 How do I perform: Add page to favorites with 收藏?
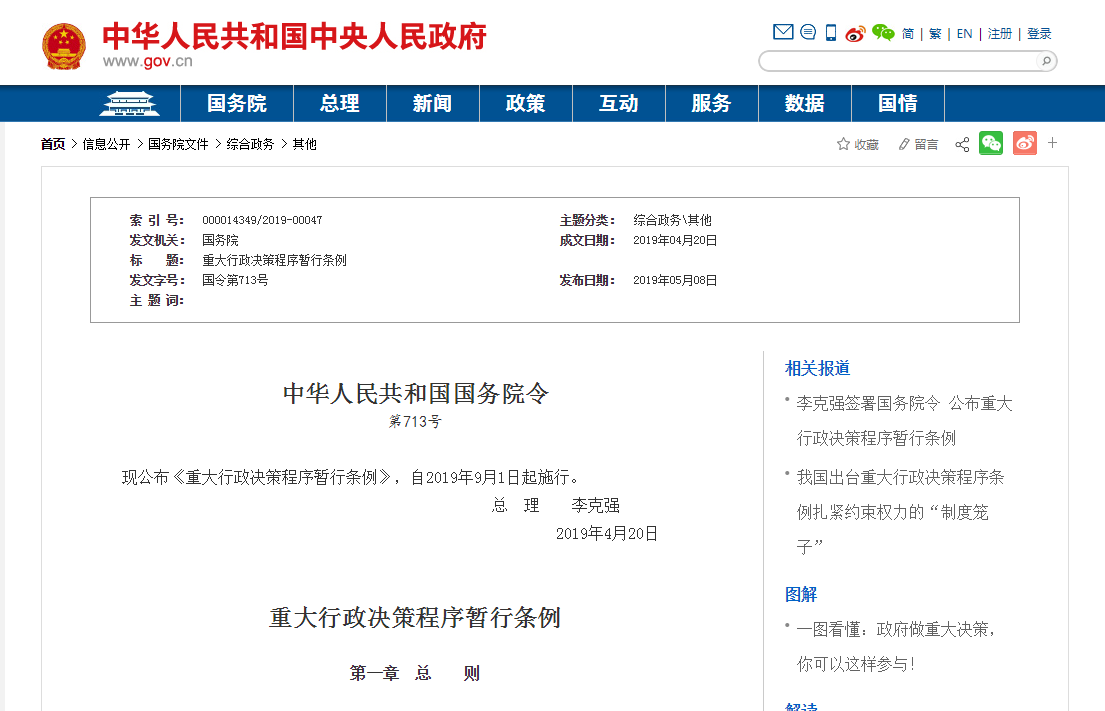[x=858, y=145]
